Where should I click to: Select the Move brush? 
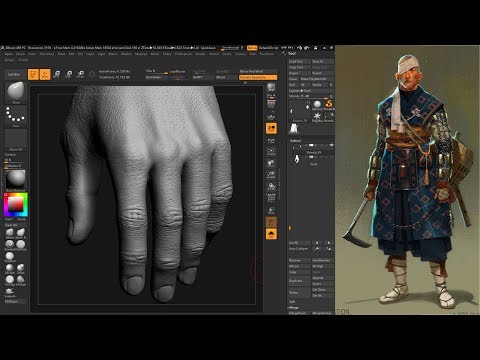click(10, 233)
